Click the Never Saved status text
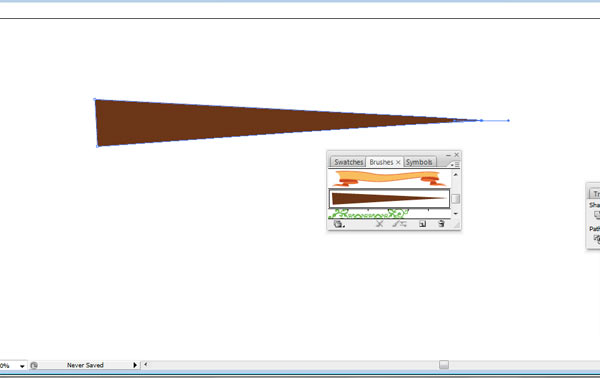600x378 pixels. 85,365
